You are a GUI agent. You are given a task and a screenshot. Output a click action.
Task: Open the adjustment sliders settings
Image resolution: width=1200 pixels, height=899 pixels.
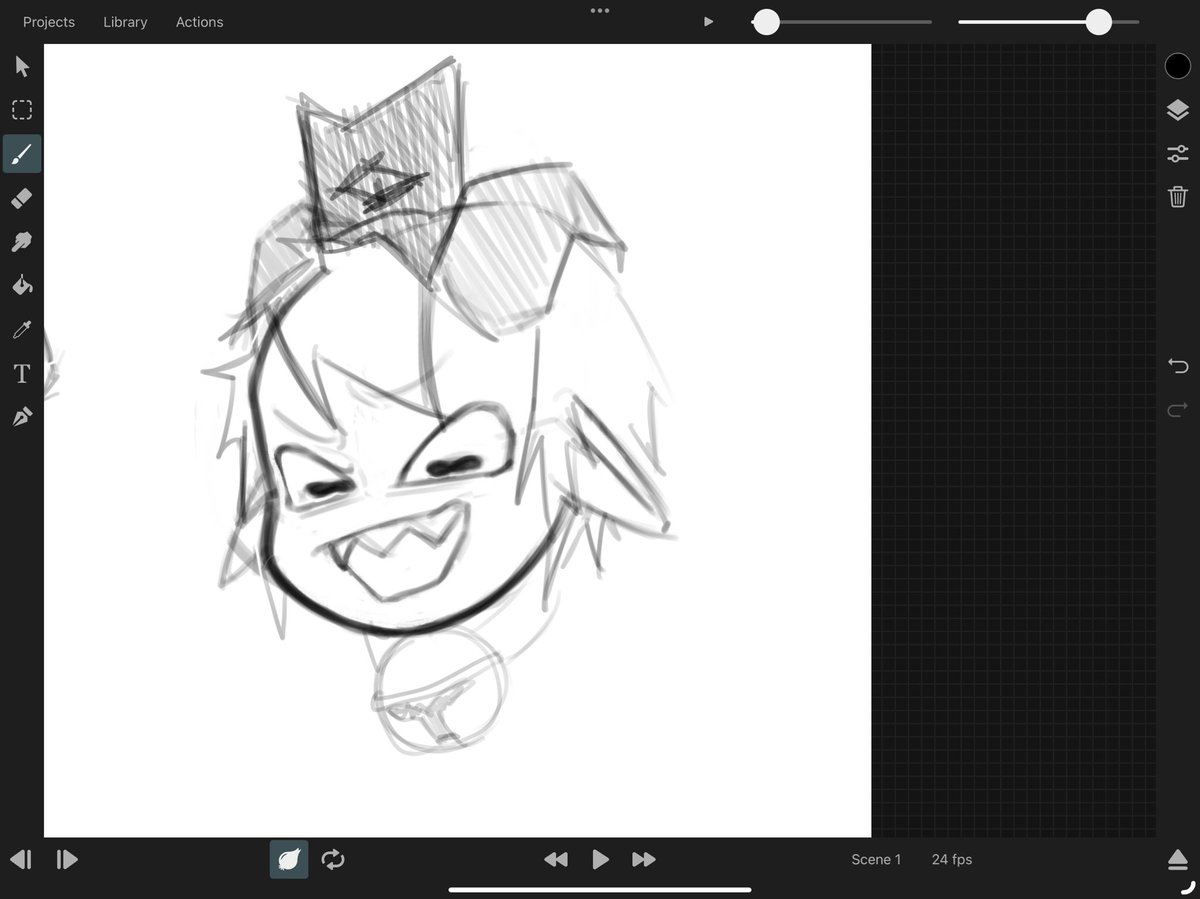(x=1178, y=154)
